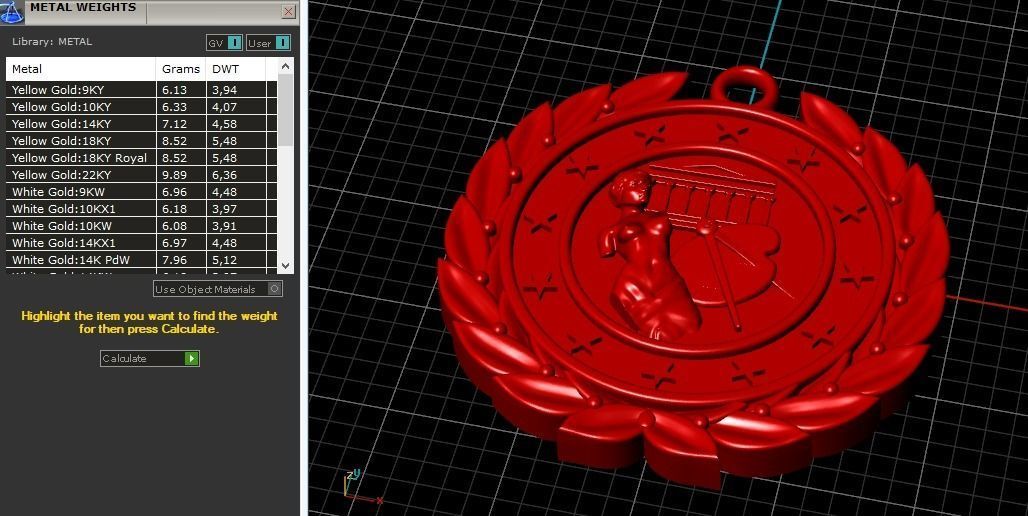Click the Grams column header

tap(181, 69)
